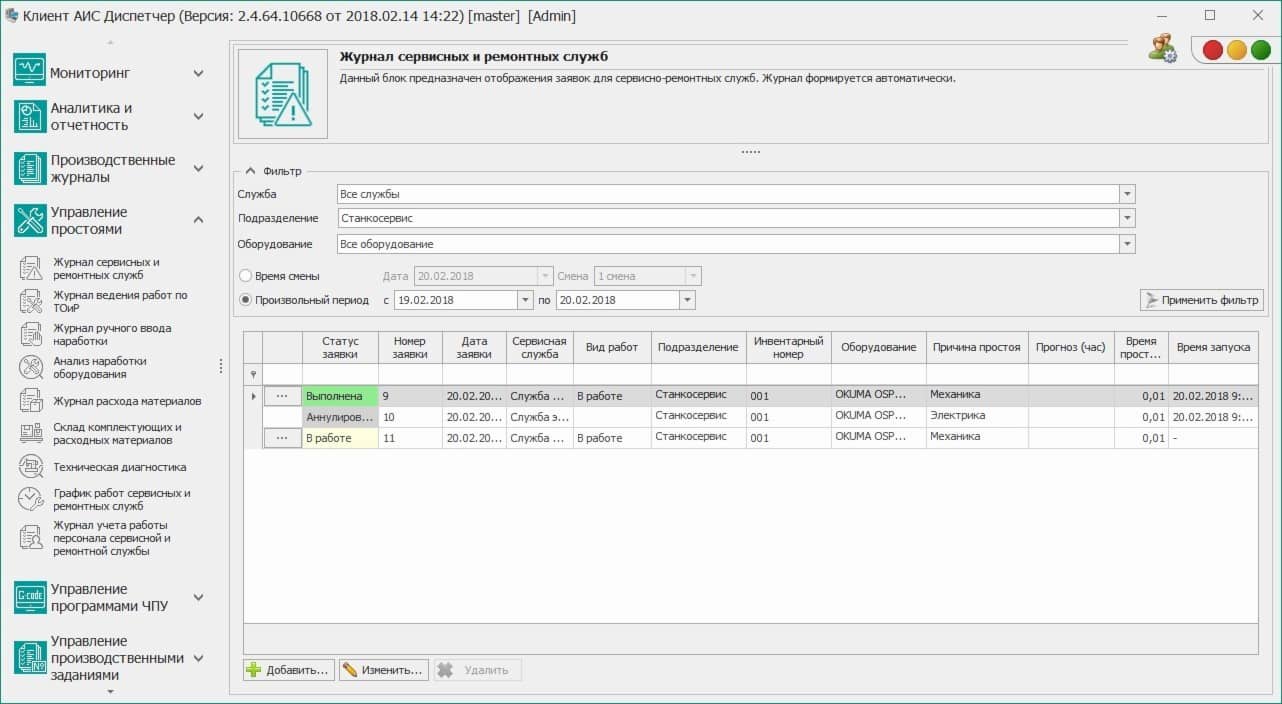Image resolution: width=1282 pixels, height=704 pixels.
Task: Open График работ сервисных и ремонтных служб icon
Action: pyautogui.click(x=31, y=499)
